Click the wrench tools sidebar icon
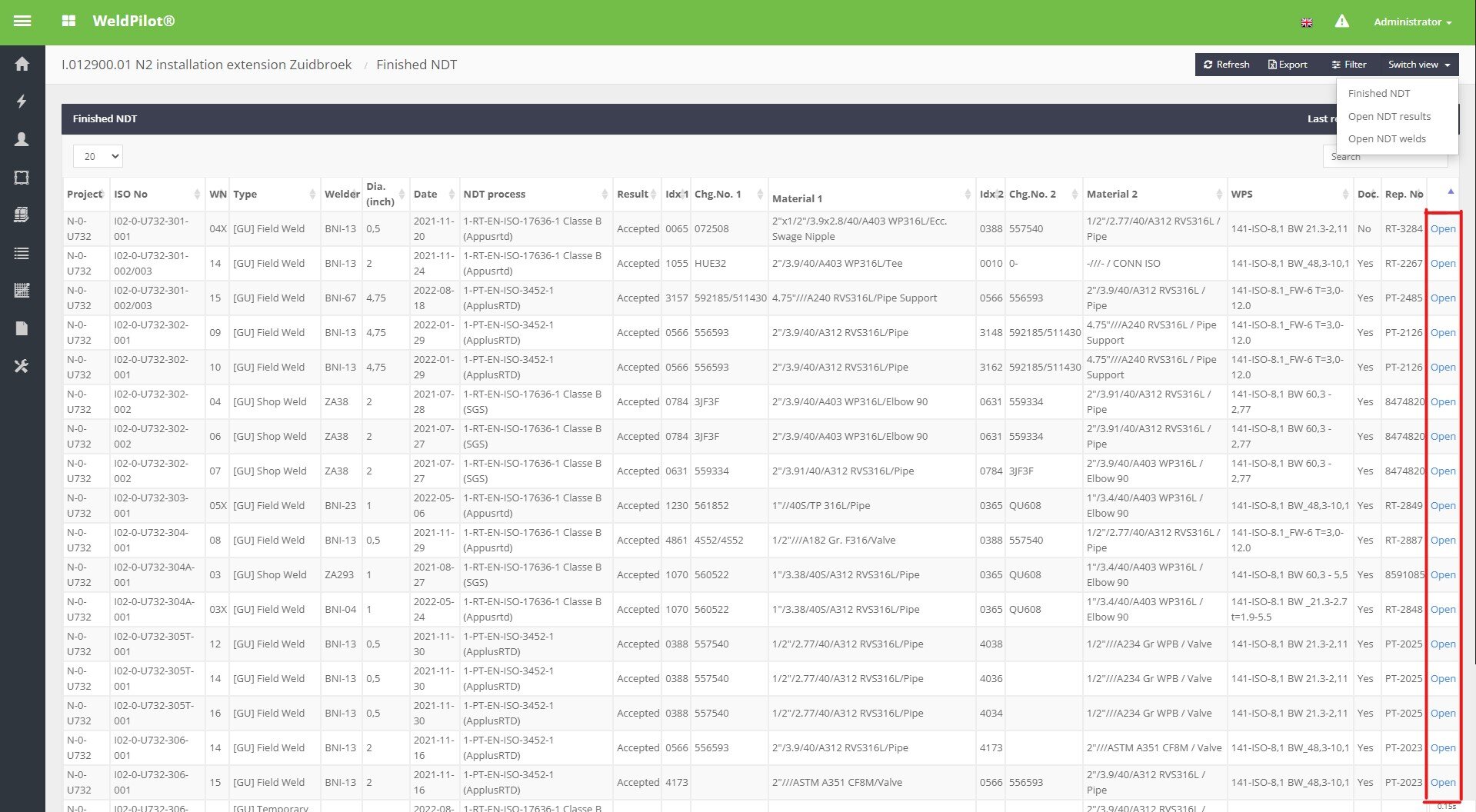Image resolution: width=1476 pixels, height=812 pixels. click(22, 366)
